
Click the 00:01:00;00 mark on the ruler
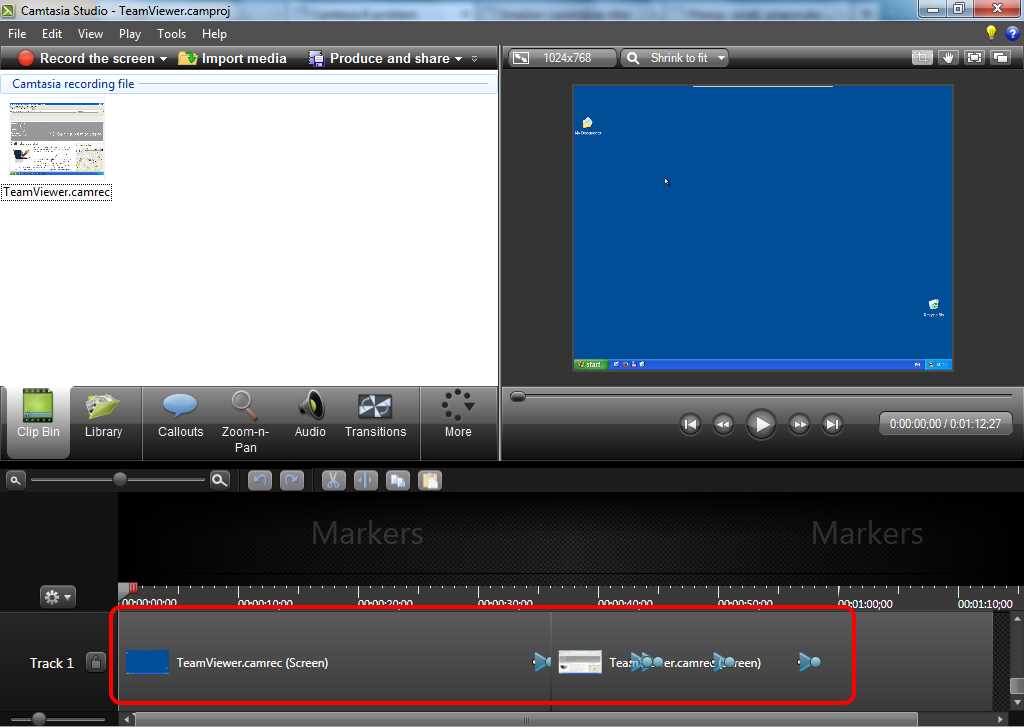click(865, 604)
